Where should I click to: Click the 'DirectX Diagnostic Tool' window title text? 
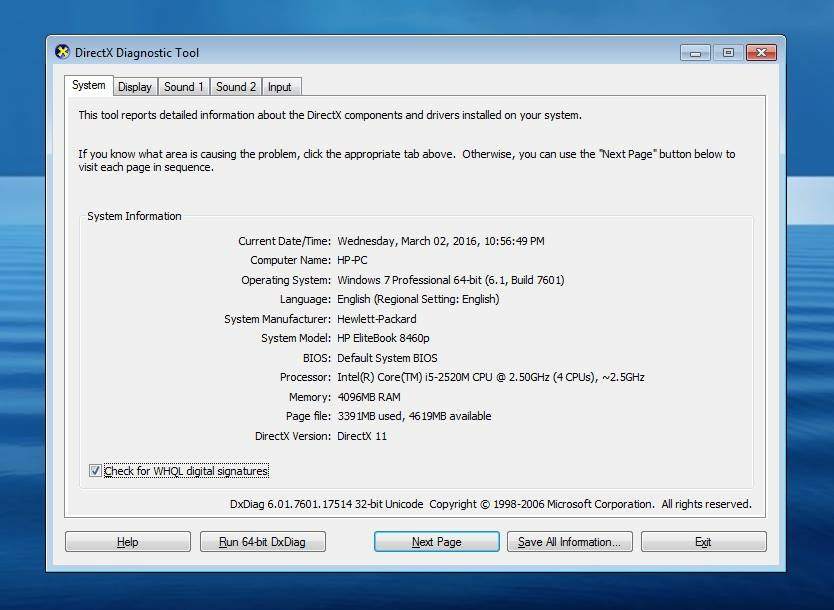[137, 53]
